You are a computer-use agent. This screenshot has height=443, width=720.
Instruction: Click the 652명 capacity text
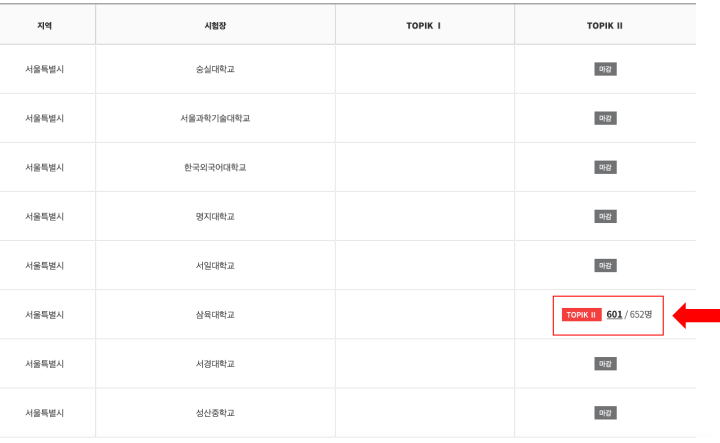pos(641,315)
